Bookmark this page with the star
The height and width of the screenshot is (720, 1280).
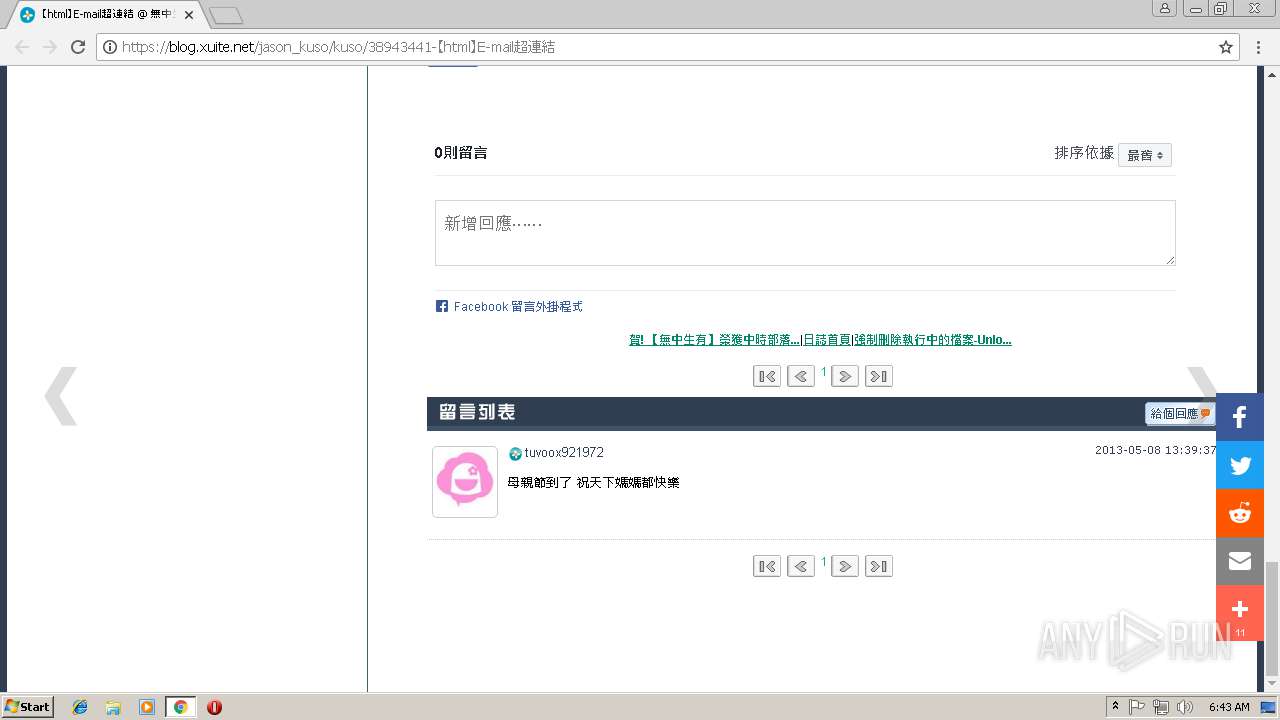1226,47
